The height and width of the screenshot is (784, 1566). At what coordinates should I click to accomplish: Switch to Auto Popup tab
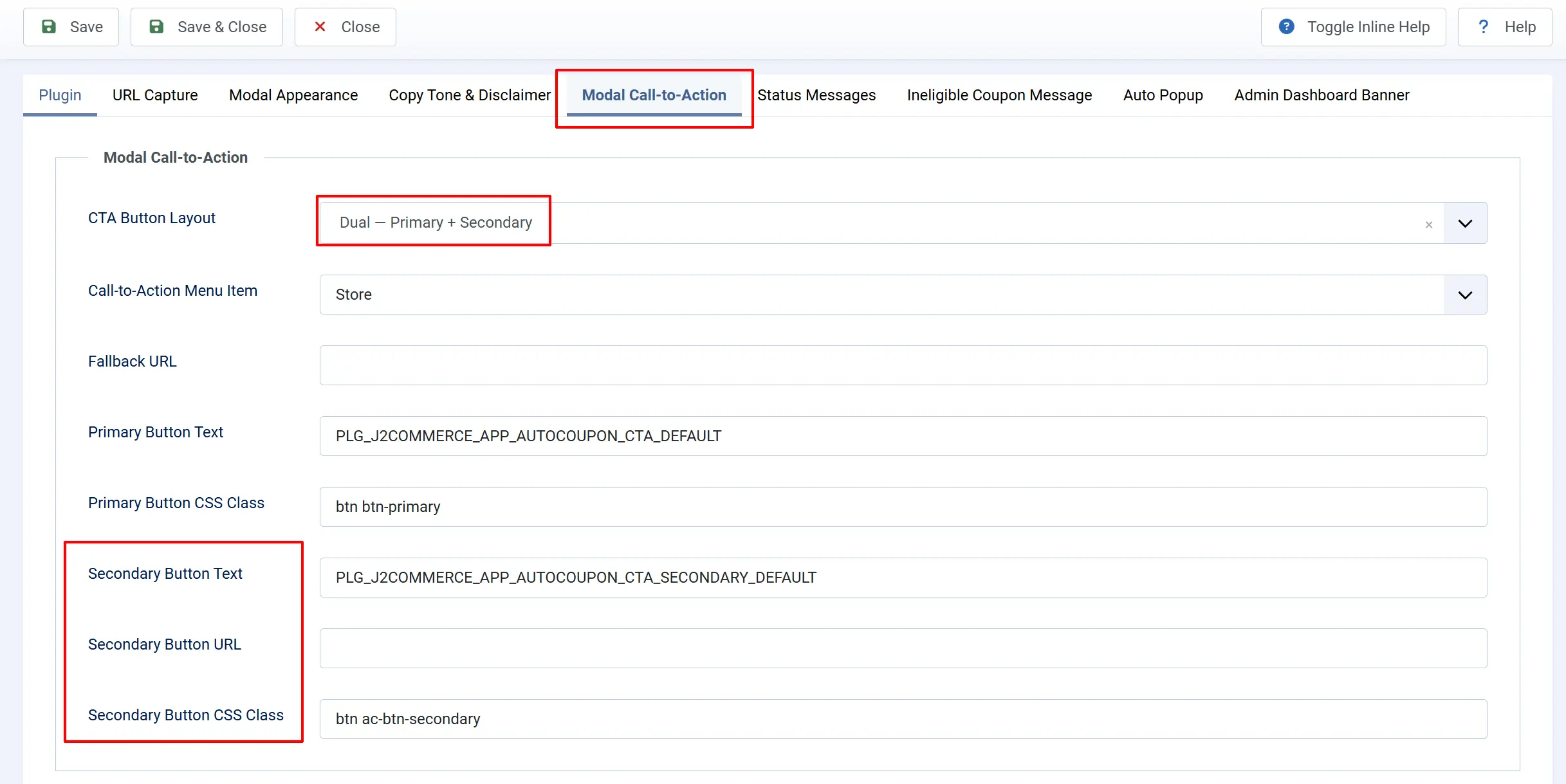1163,95
